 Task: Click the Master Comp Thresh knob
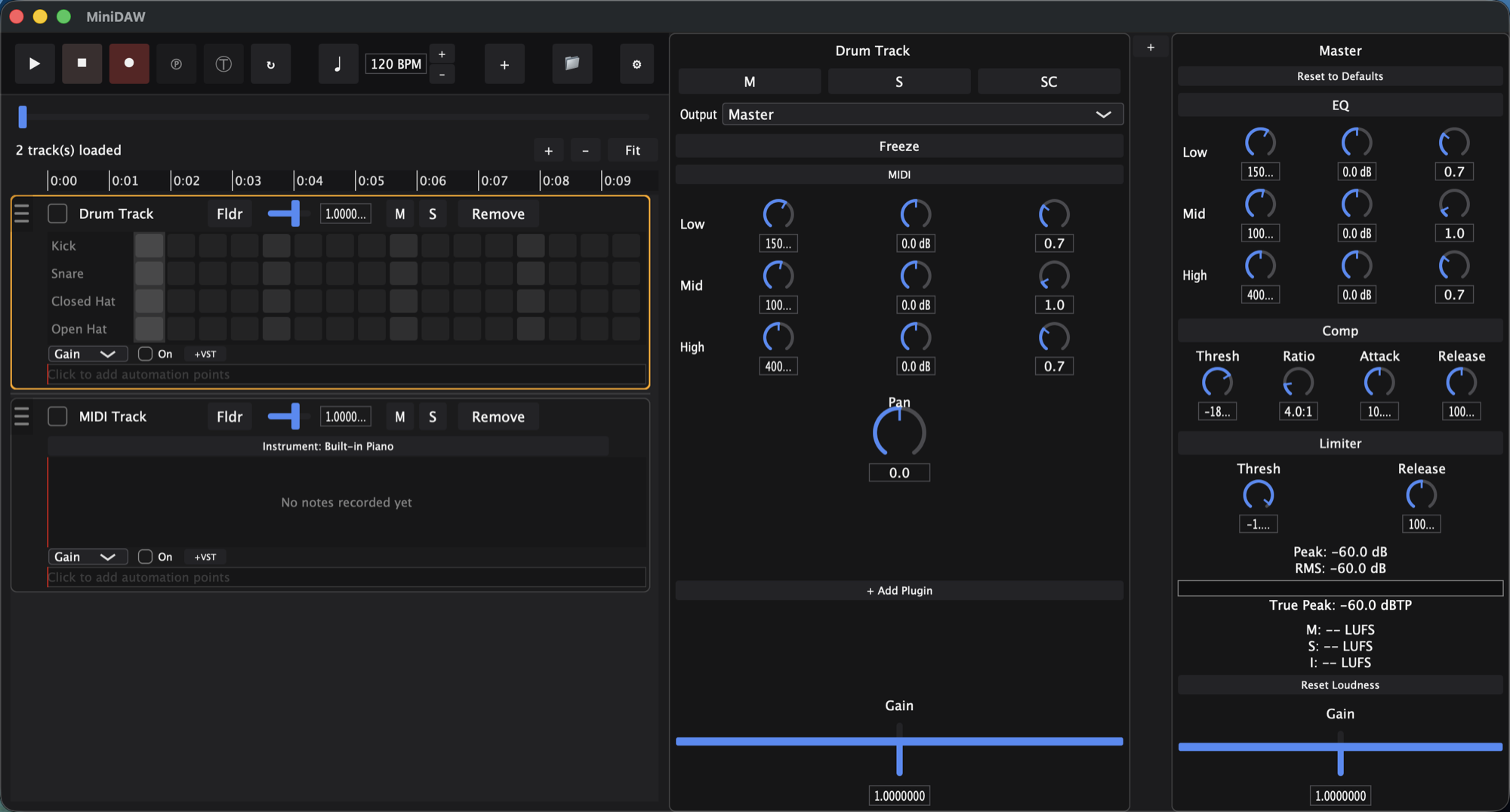click(1217, 383)
